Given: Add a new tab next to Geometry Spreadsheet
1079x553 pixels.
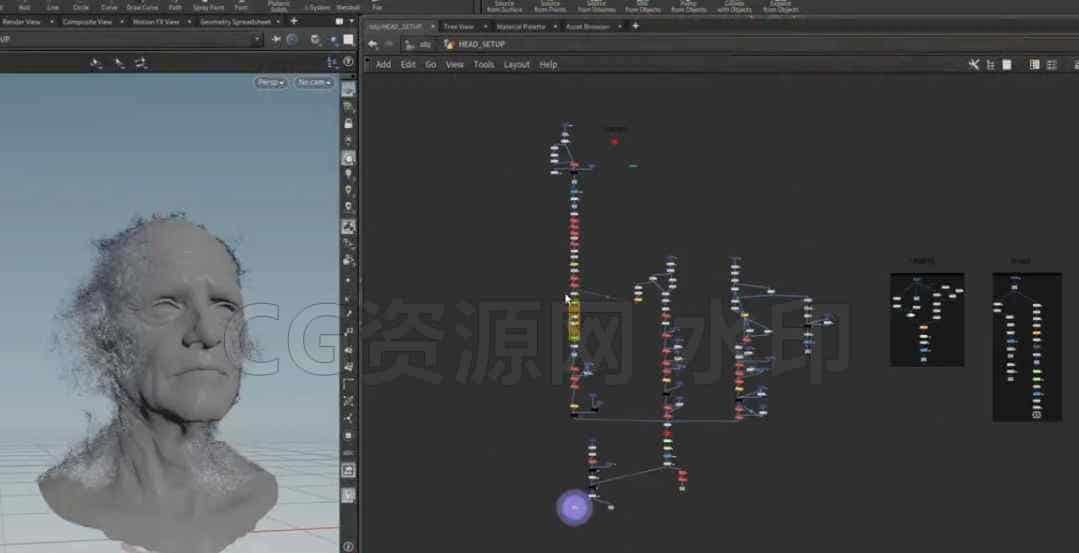Looking at the screenshot, I should 294,21.
